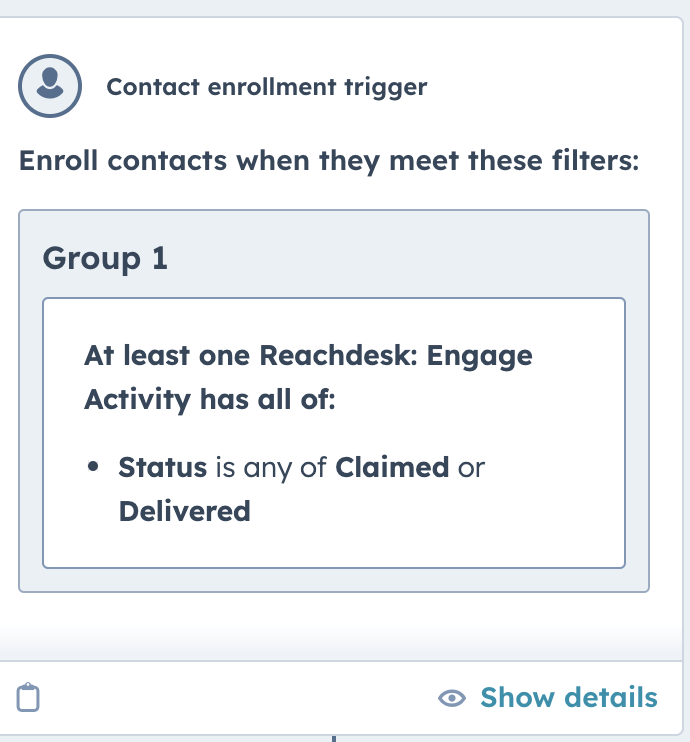Viewport: 690px width, 742px height.
Task: Select the Delivered status value
Action: click(185, 511)
